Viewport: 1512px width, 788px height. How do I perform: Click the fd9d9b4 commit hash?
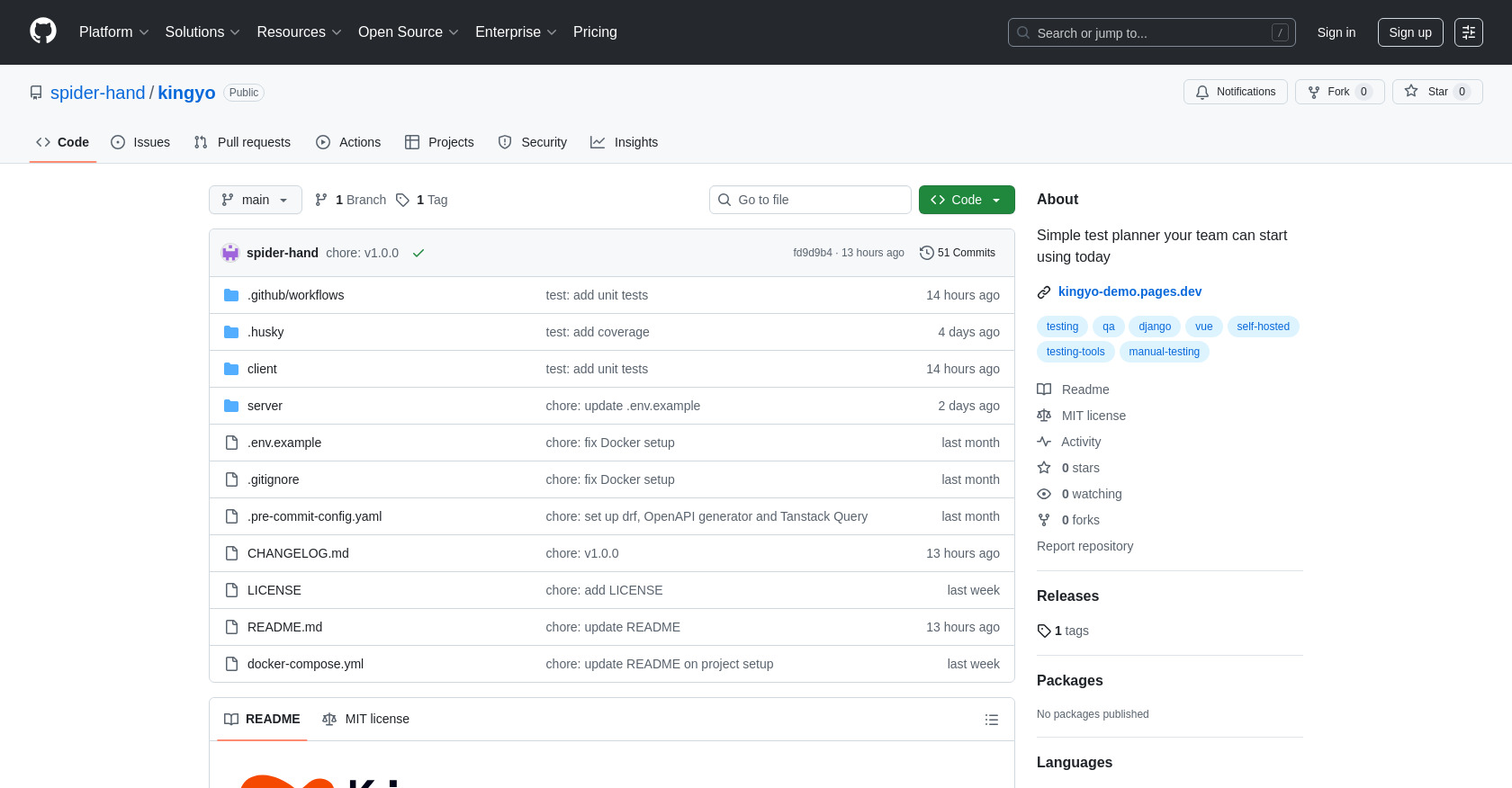point(812,253)
